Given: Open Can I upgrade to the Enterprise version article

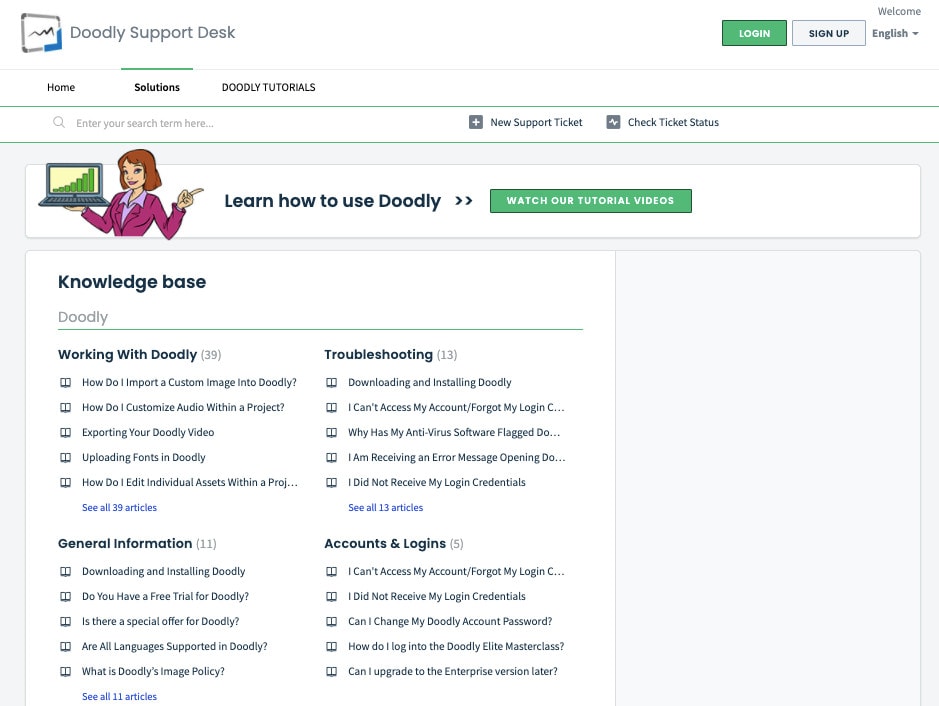Looking at the screenshot, I should (x=453, y=672).
